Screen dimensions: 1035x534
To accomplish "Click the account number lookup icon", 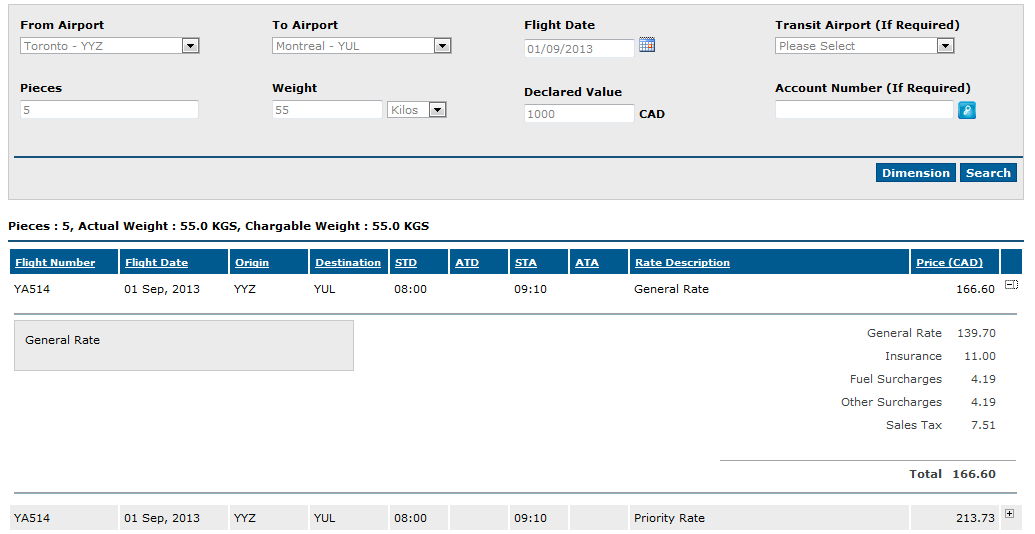I will point(966,110).
